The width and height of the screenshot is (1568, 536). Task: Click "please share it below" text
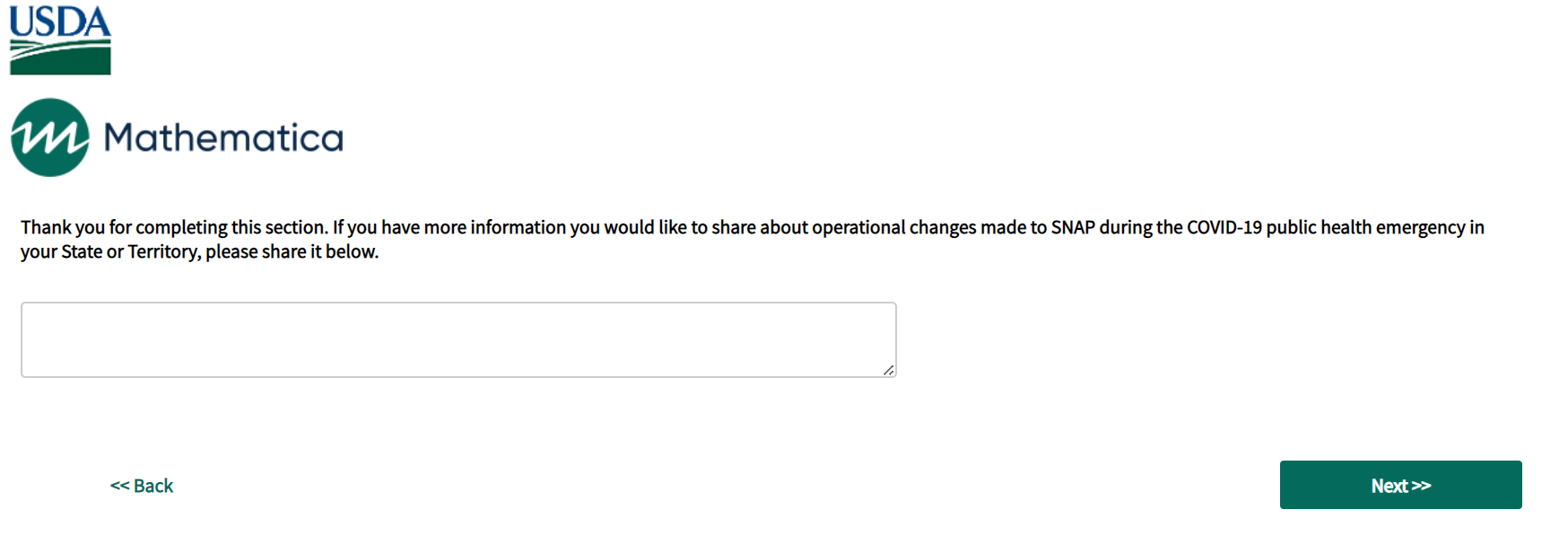coord(292,251)
